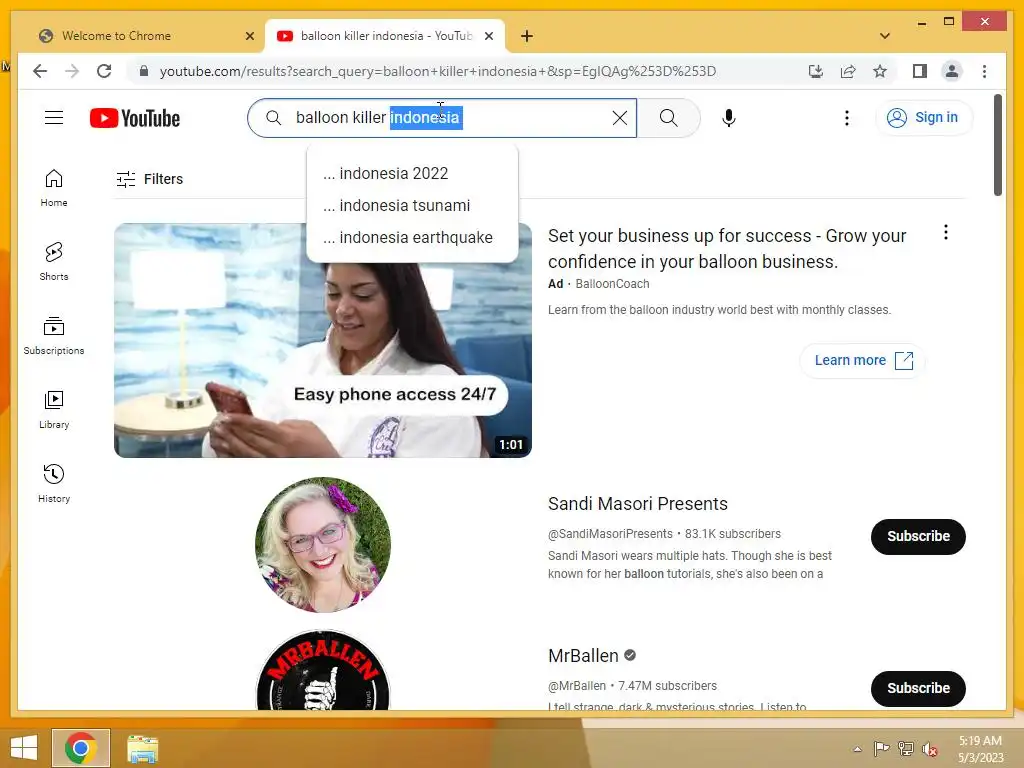Reload the current page

point(104,71)
